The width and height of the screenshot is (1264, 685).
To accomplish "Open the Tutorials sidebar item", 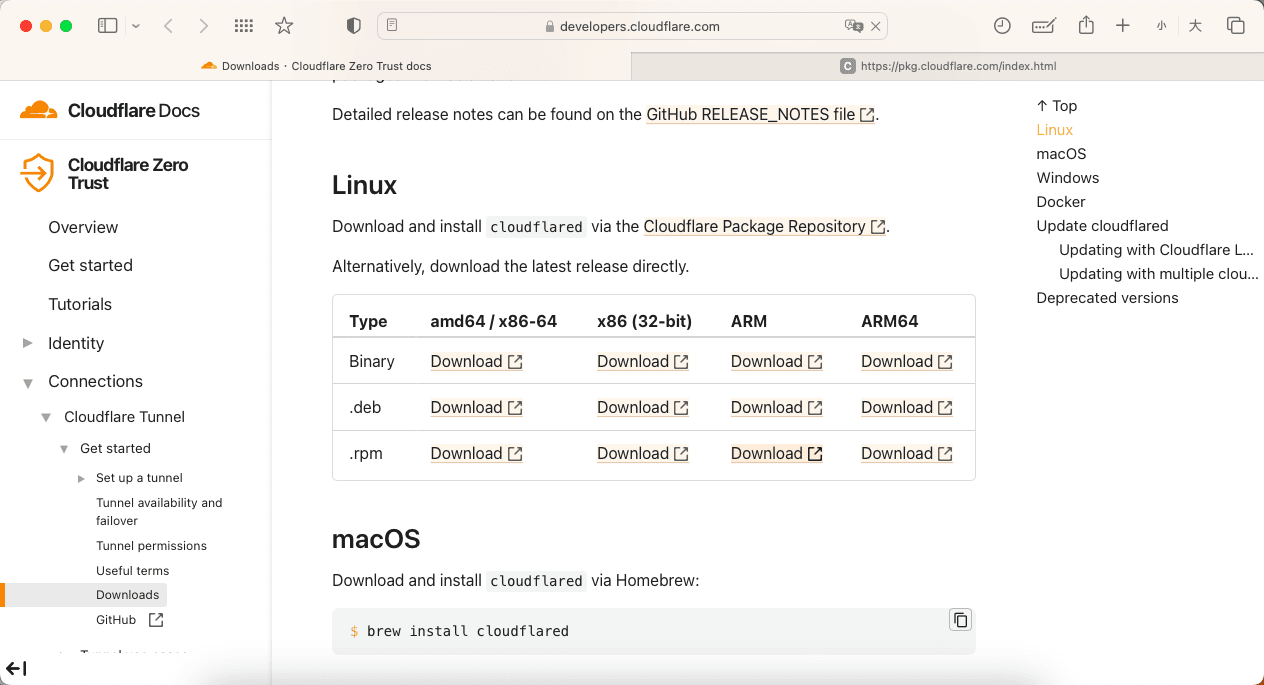I will [x=80, y=304].
